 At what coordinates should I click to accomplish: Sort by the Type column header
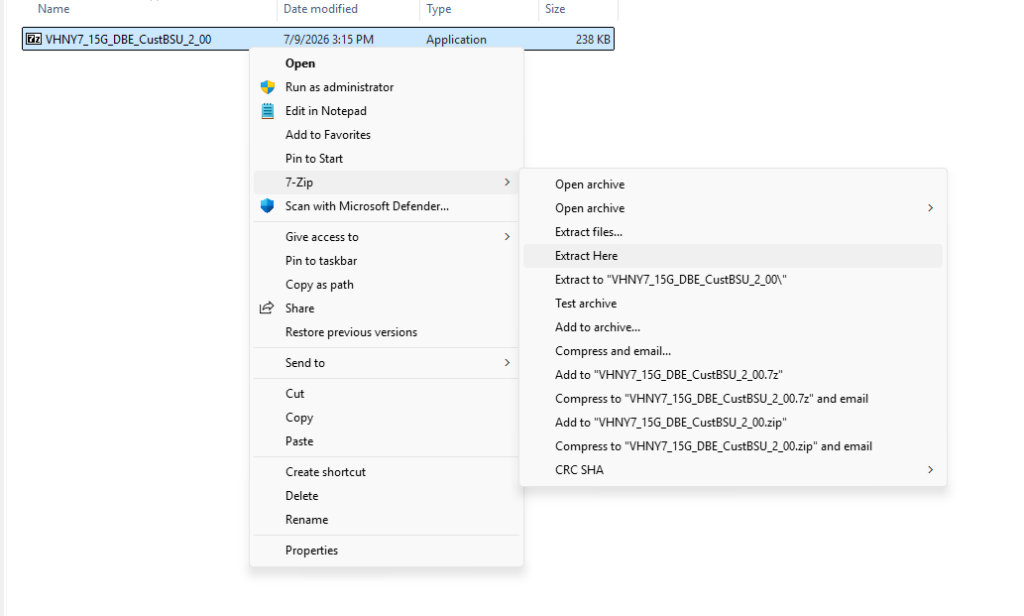tap(439, 9)
